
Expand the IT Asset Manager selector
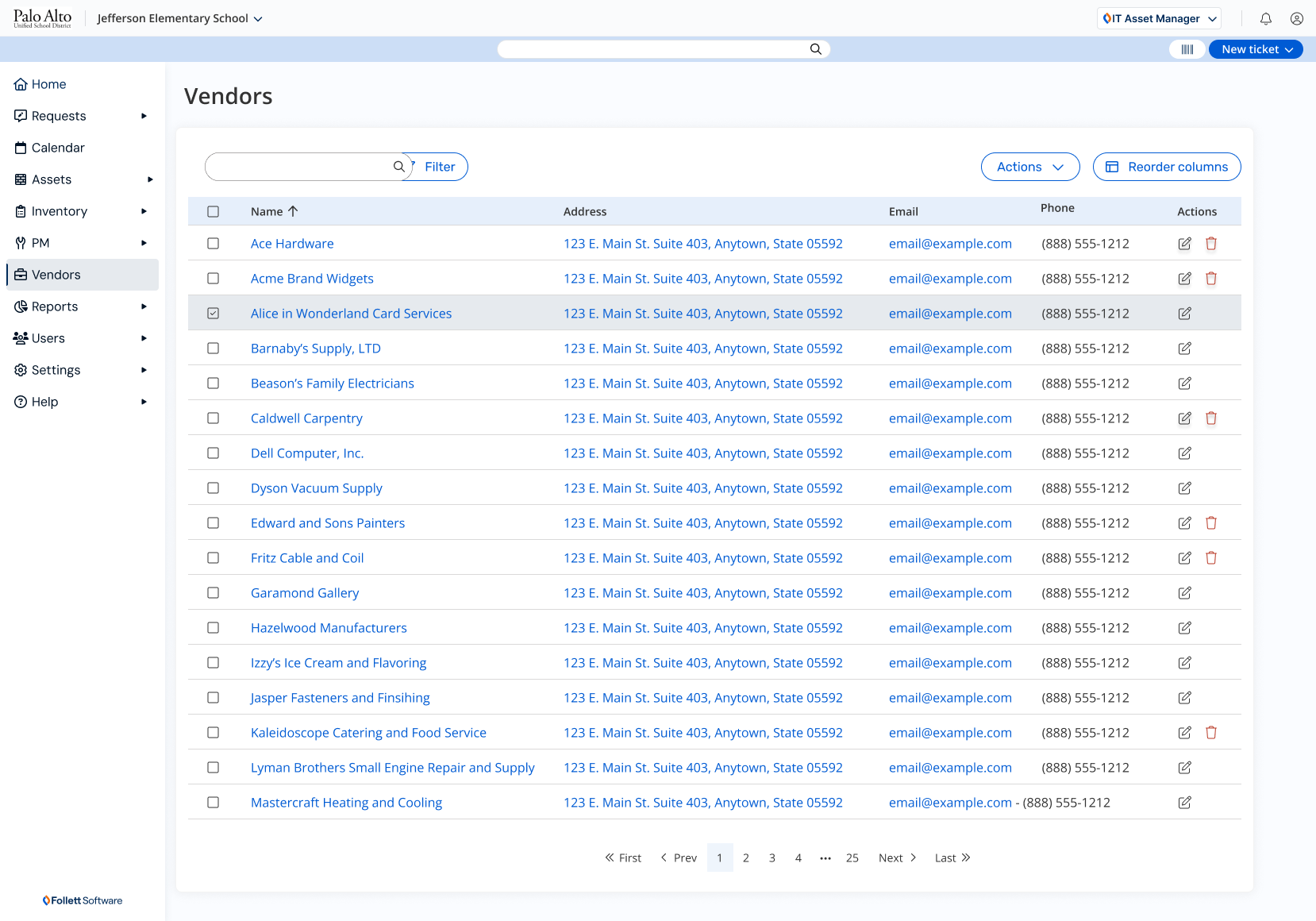coord(1158,17)
